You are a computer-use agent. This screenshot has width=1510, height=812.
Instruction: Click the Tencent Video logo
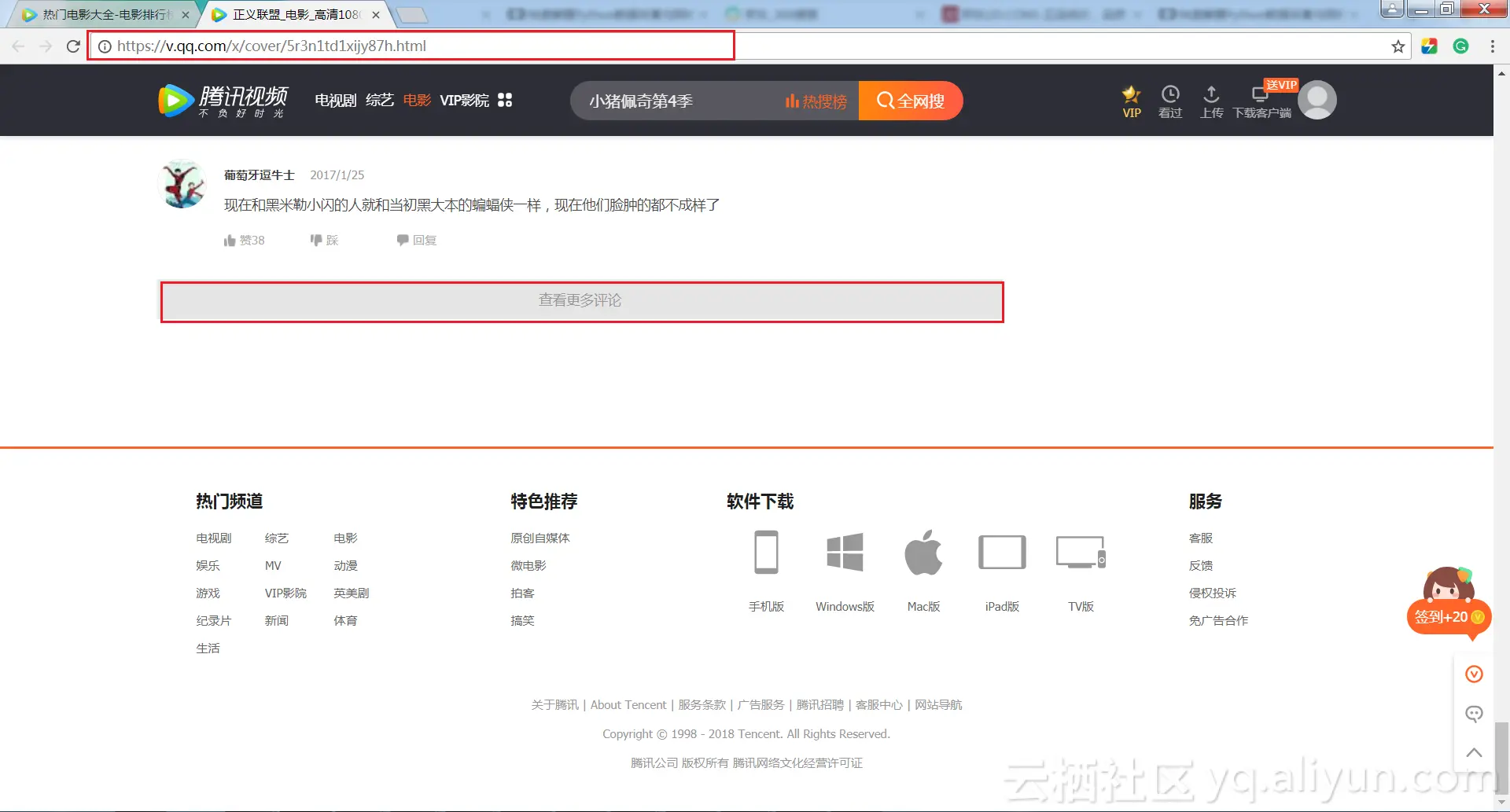pyautogui.click(x=223, y=101)
